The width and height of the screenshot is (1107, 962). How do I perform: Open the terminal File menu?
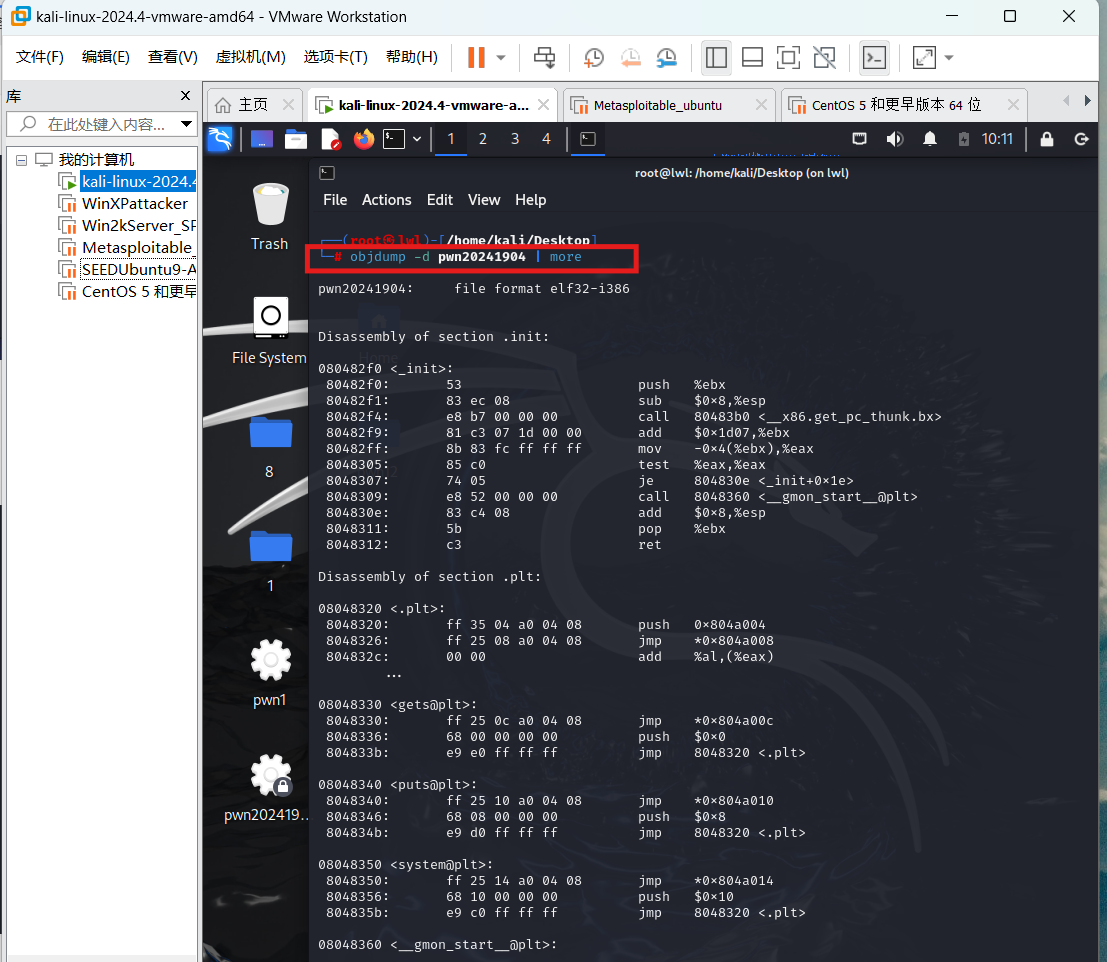coord(335,200)
